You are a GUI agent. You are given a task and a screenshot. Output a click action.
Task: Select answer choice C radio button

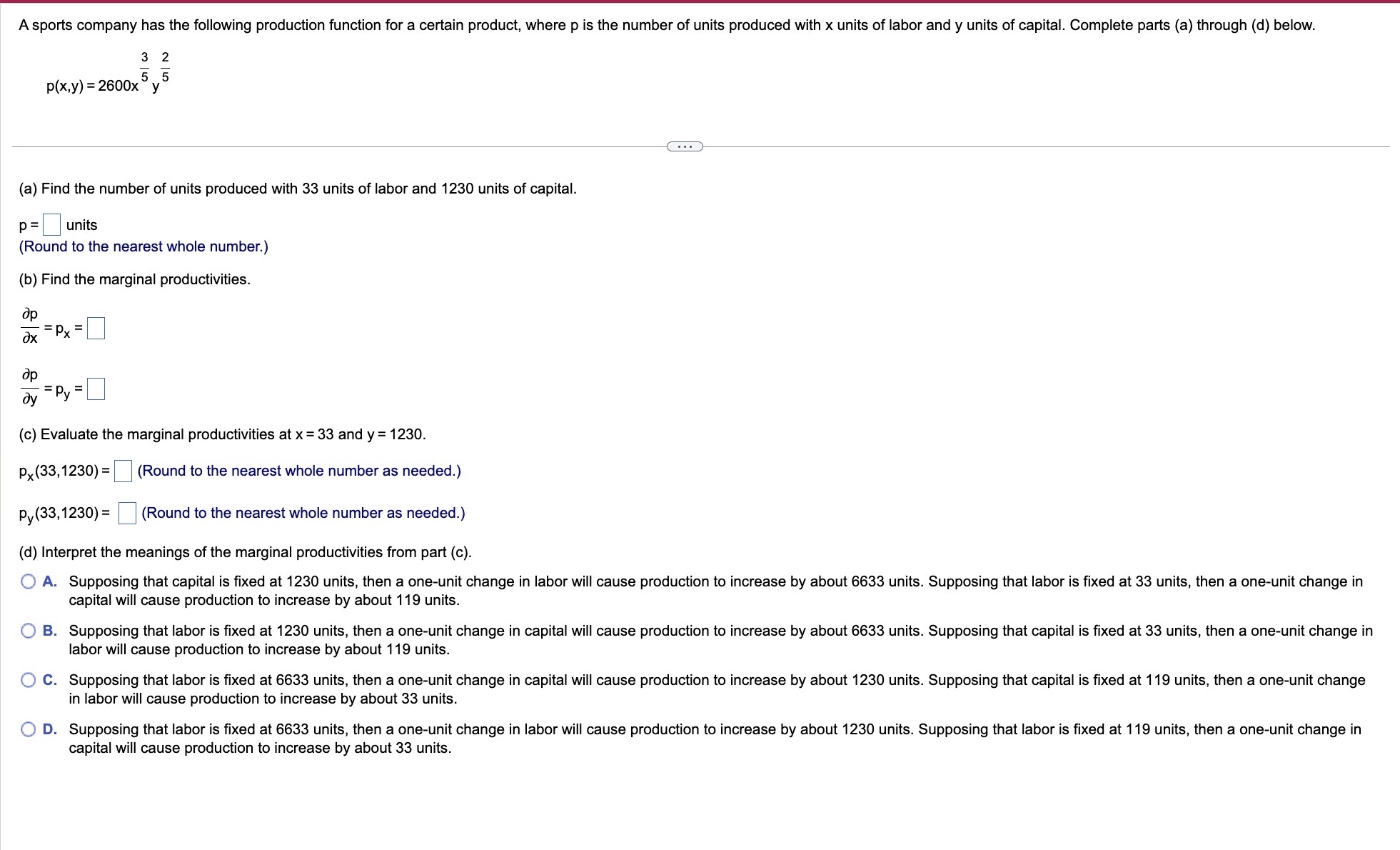[x=29, y=680]
